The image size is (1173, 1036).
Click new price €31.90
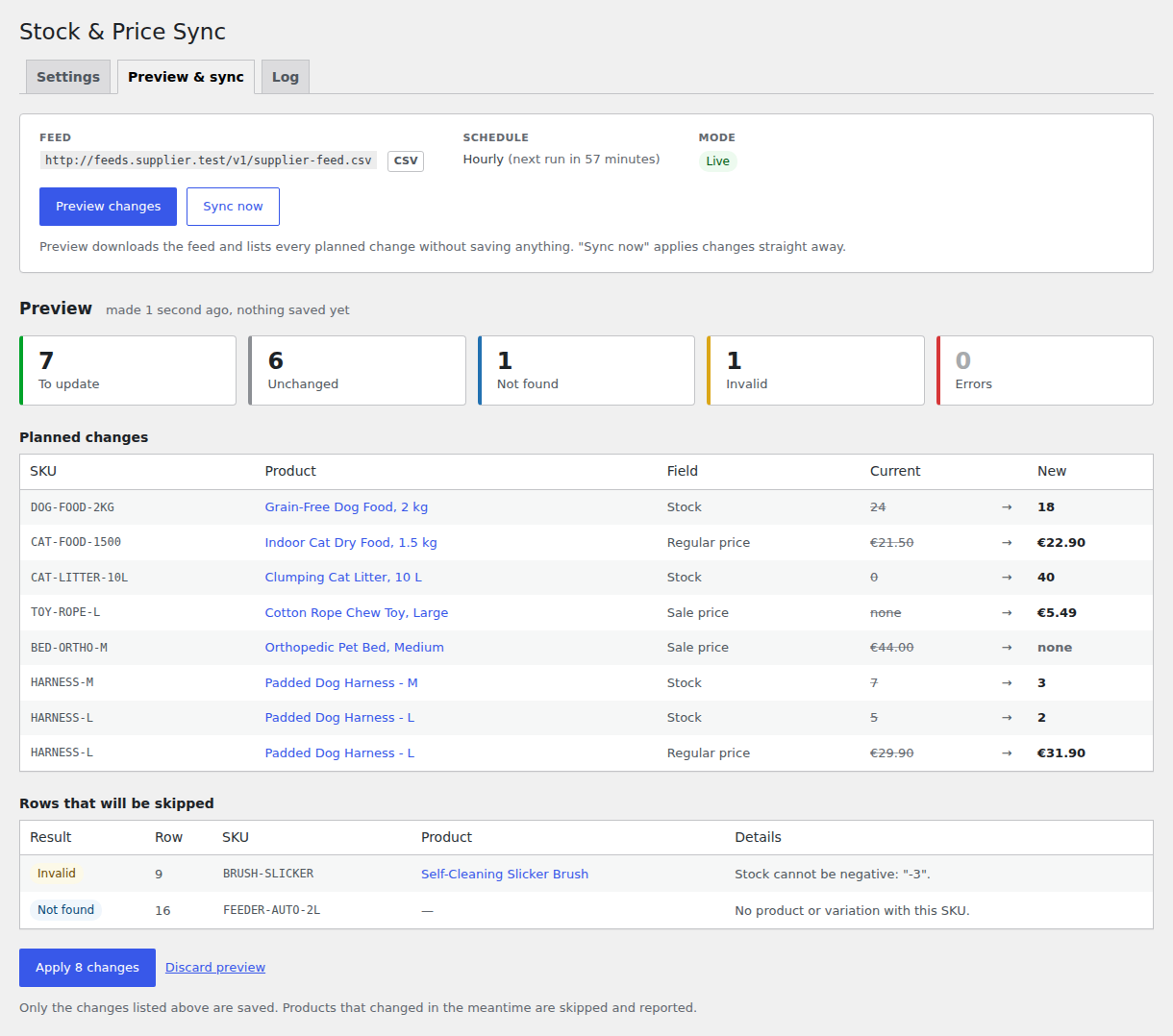(1061, 753)
